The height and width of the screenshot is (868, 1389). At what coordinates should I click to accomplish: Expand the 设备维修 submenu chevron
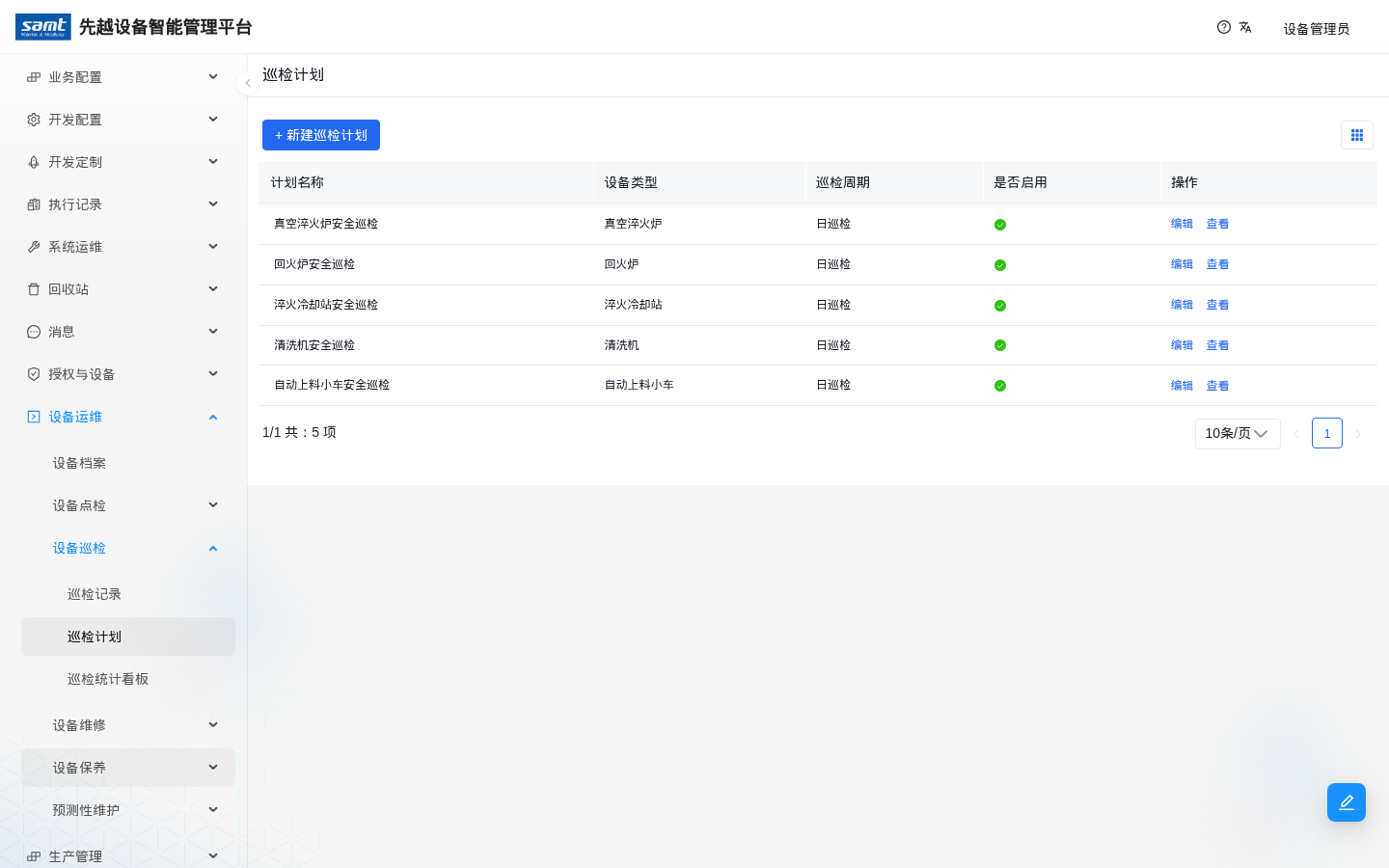point(213,725)
